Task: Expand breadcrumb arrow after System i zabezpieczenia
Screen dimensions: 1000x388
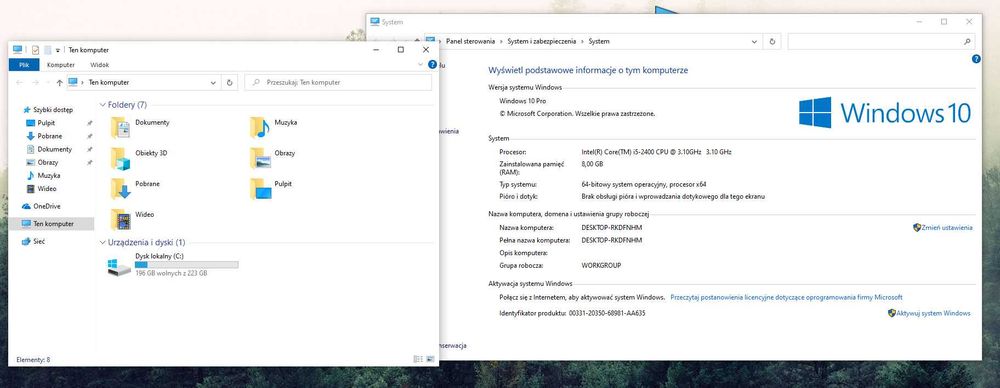Action: tap(582, 41)
